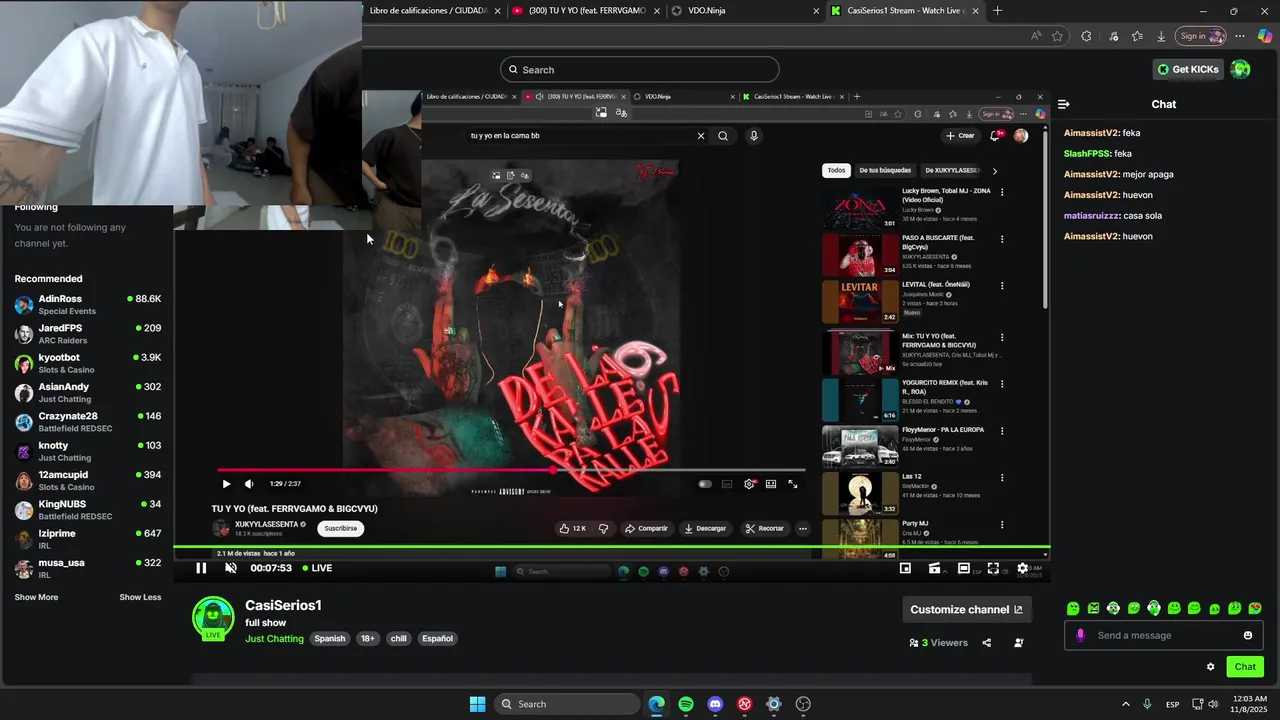Expand the list with Show More
The image size is (1280, 720).
(36, 597)
